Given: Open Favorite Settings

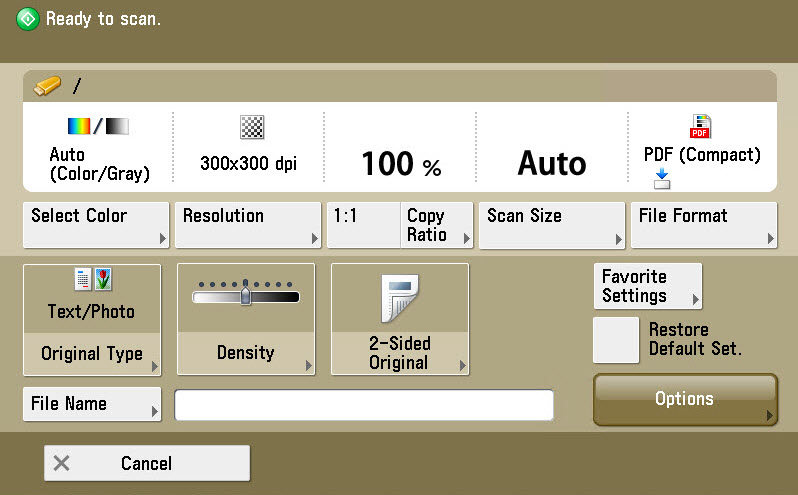Looking at the screenshot, I should pos(647,286).
